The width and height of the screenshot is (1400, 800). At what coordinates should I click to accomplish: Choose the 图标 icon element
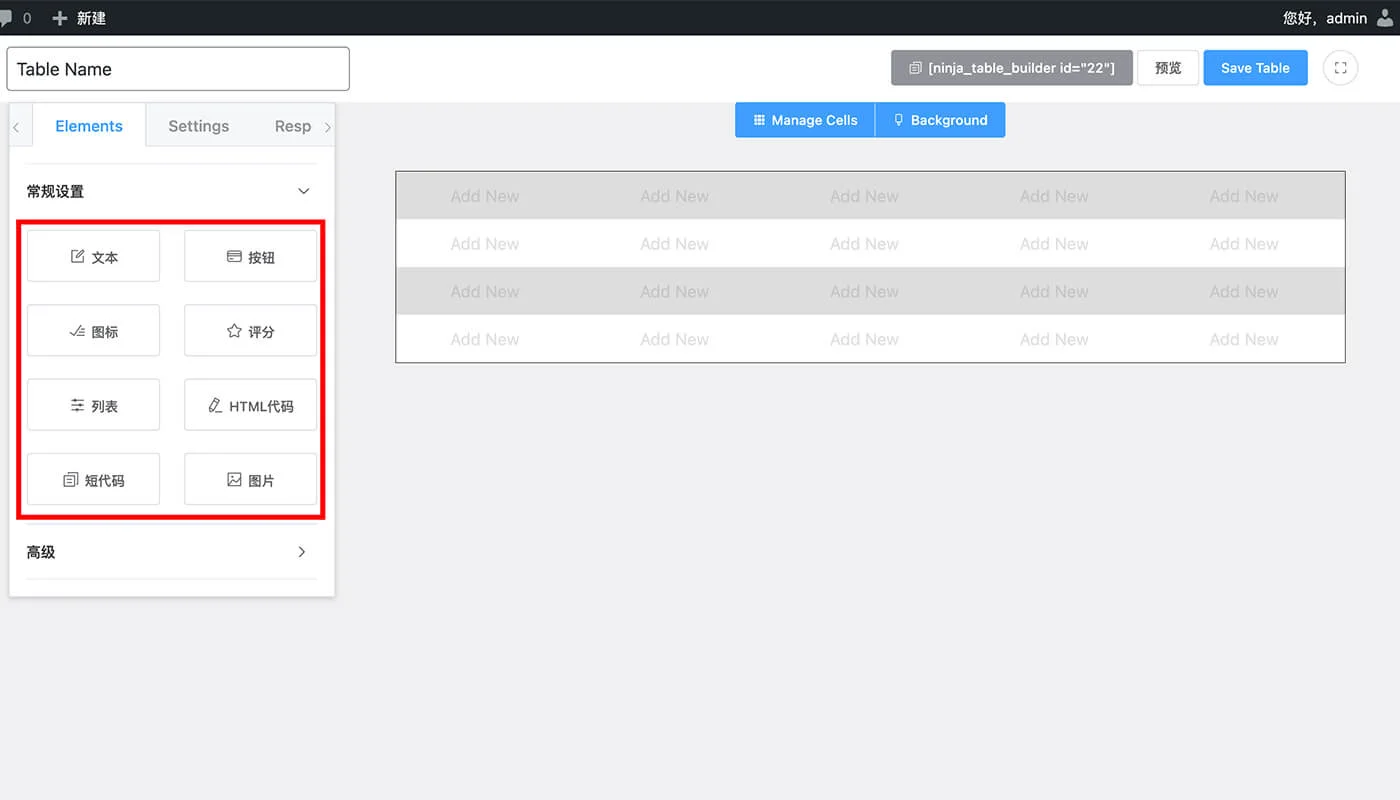click(x=93, y=332)
